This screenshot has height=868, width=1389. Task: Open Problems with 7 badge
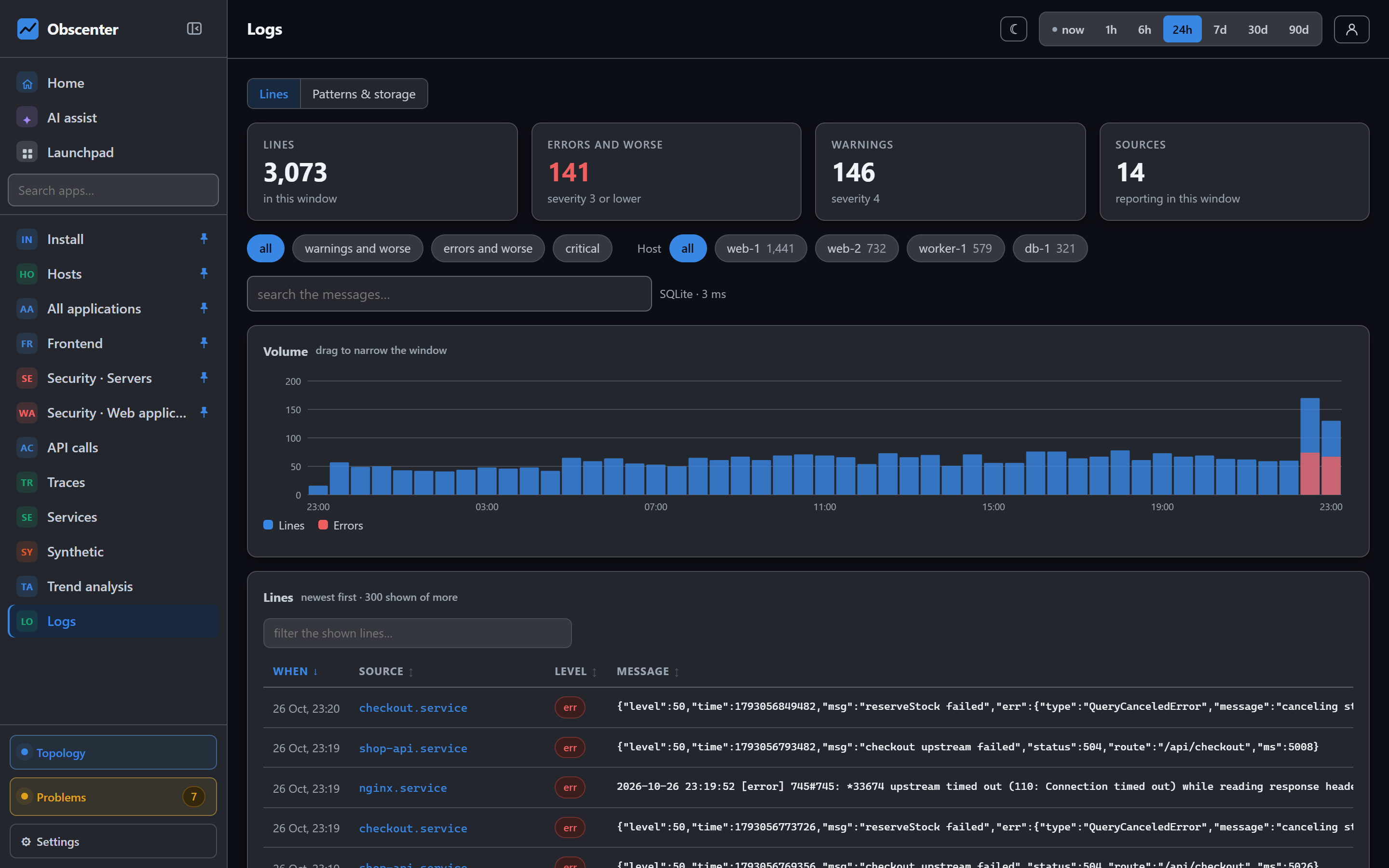113,796
